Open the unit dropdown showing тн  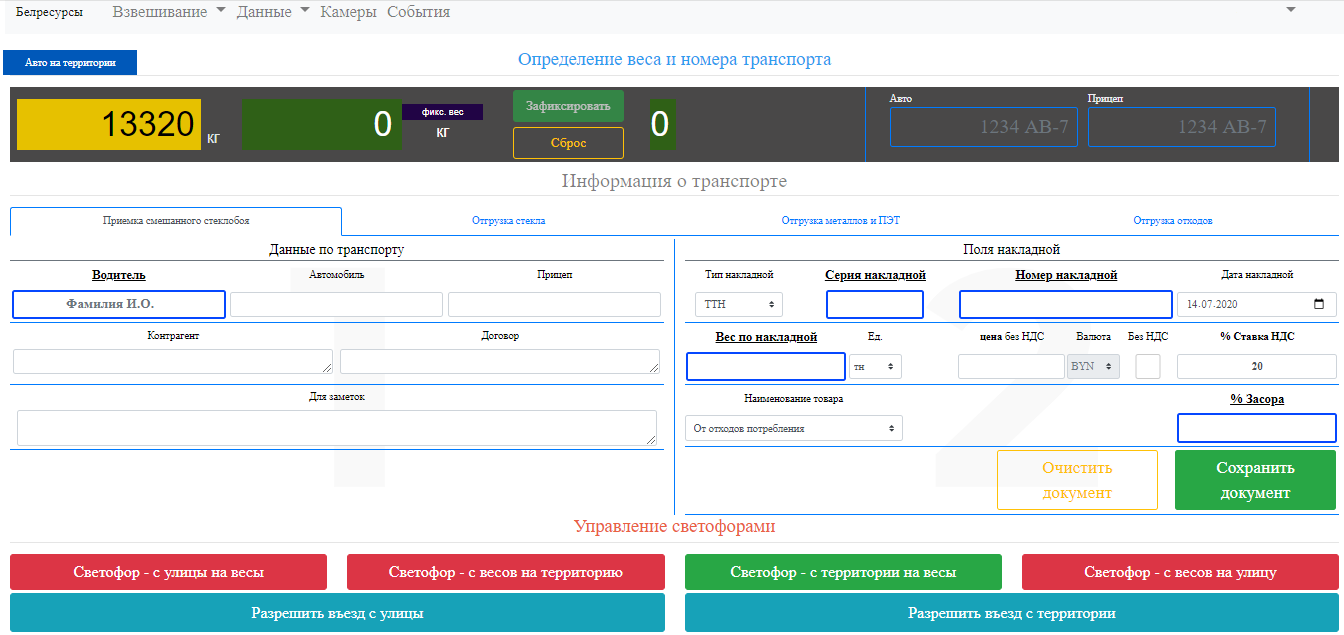click(875, 367)
